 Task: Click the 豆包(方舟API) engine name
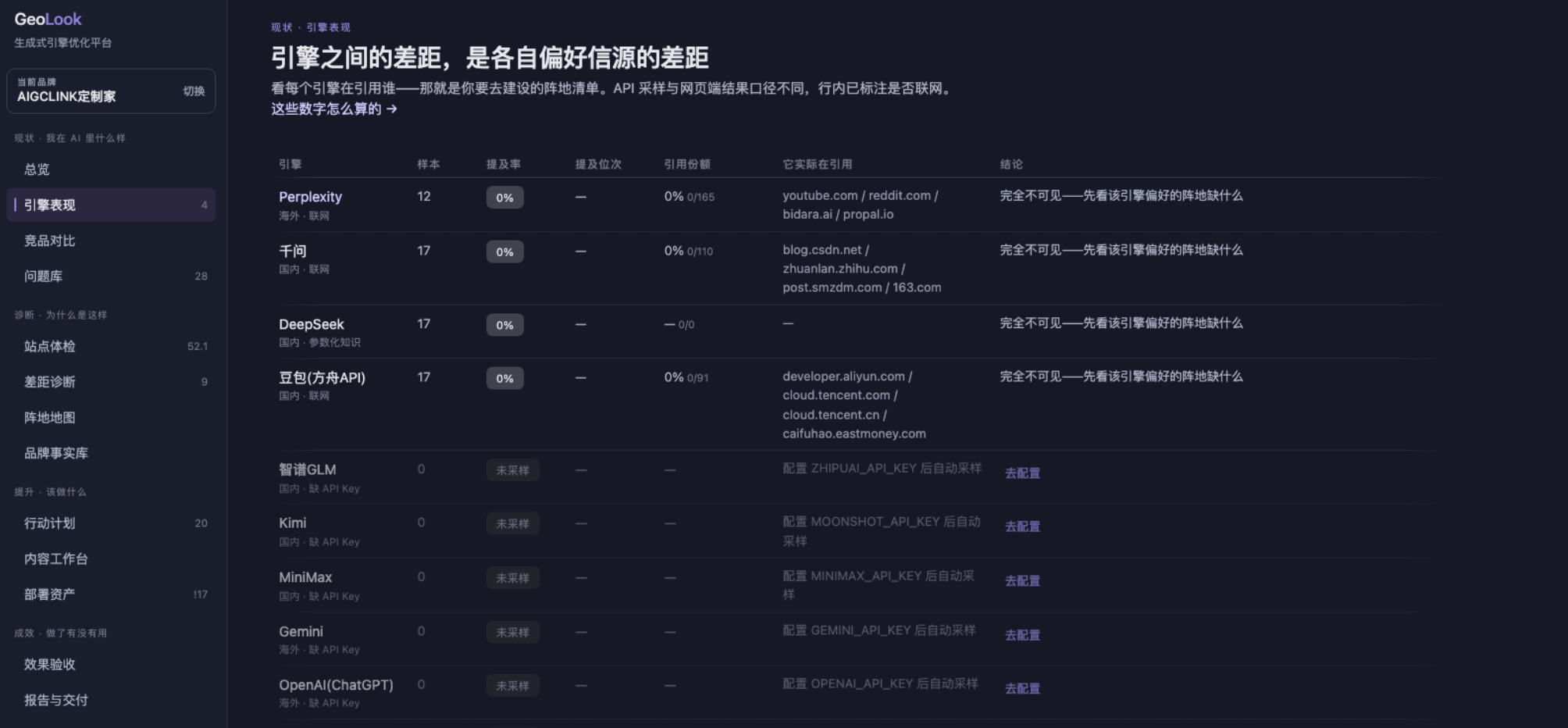point(322,377)
